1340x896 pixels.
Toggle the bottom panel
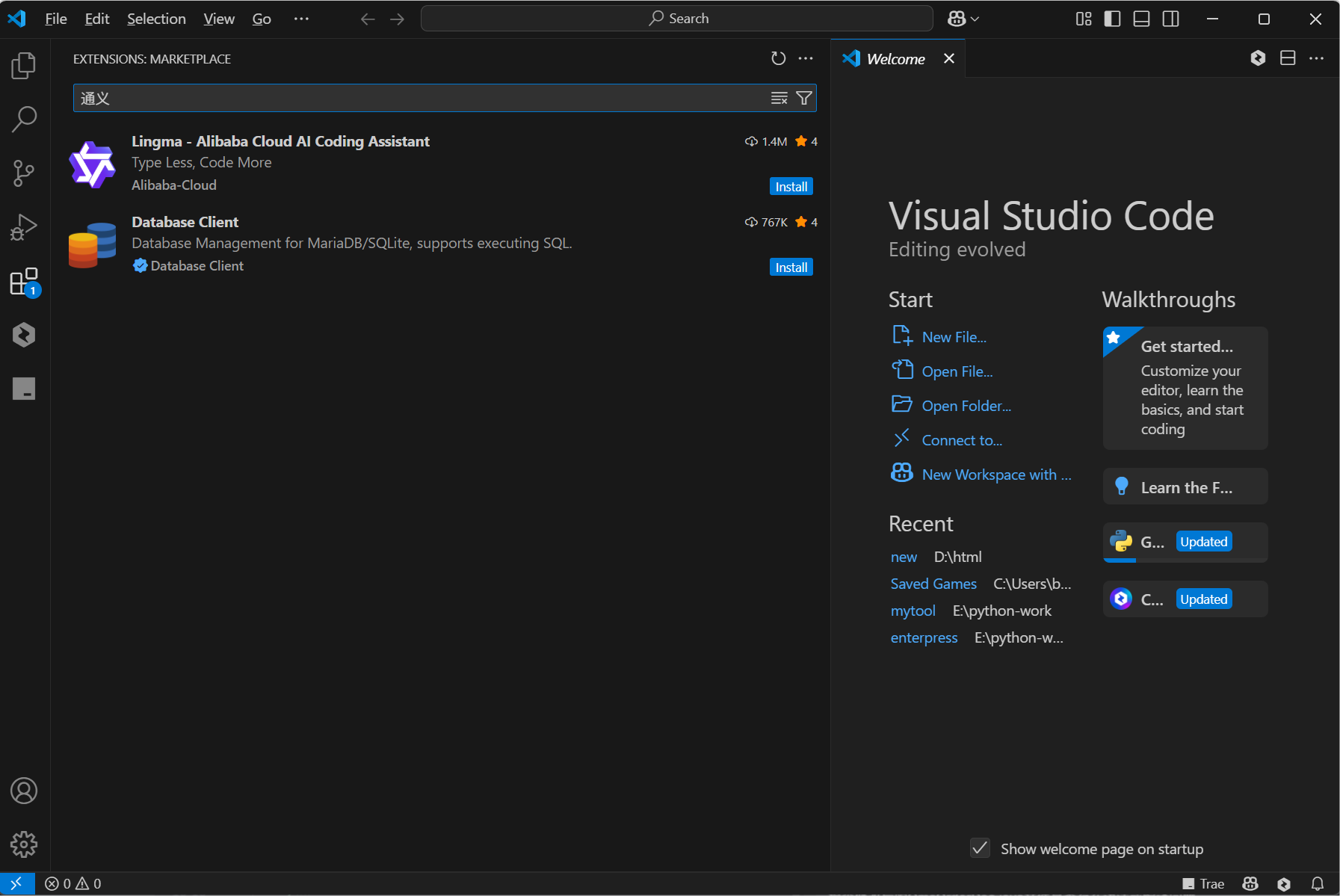[1141, 19]
